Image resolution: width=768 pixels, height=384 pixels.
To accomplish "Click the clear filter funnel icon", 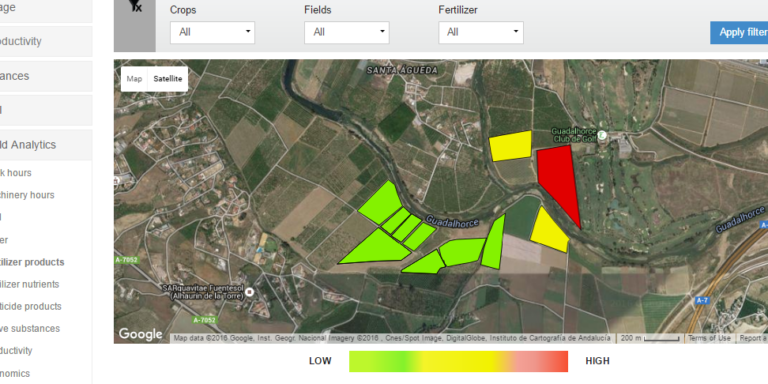I will click(135, 6).
